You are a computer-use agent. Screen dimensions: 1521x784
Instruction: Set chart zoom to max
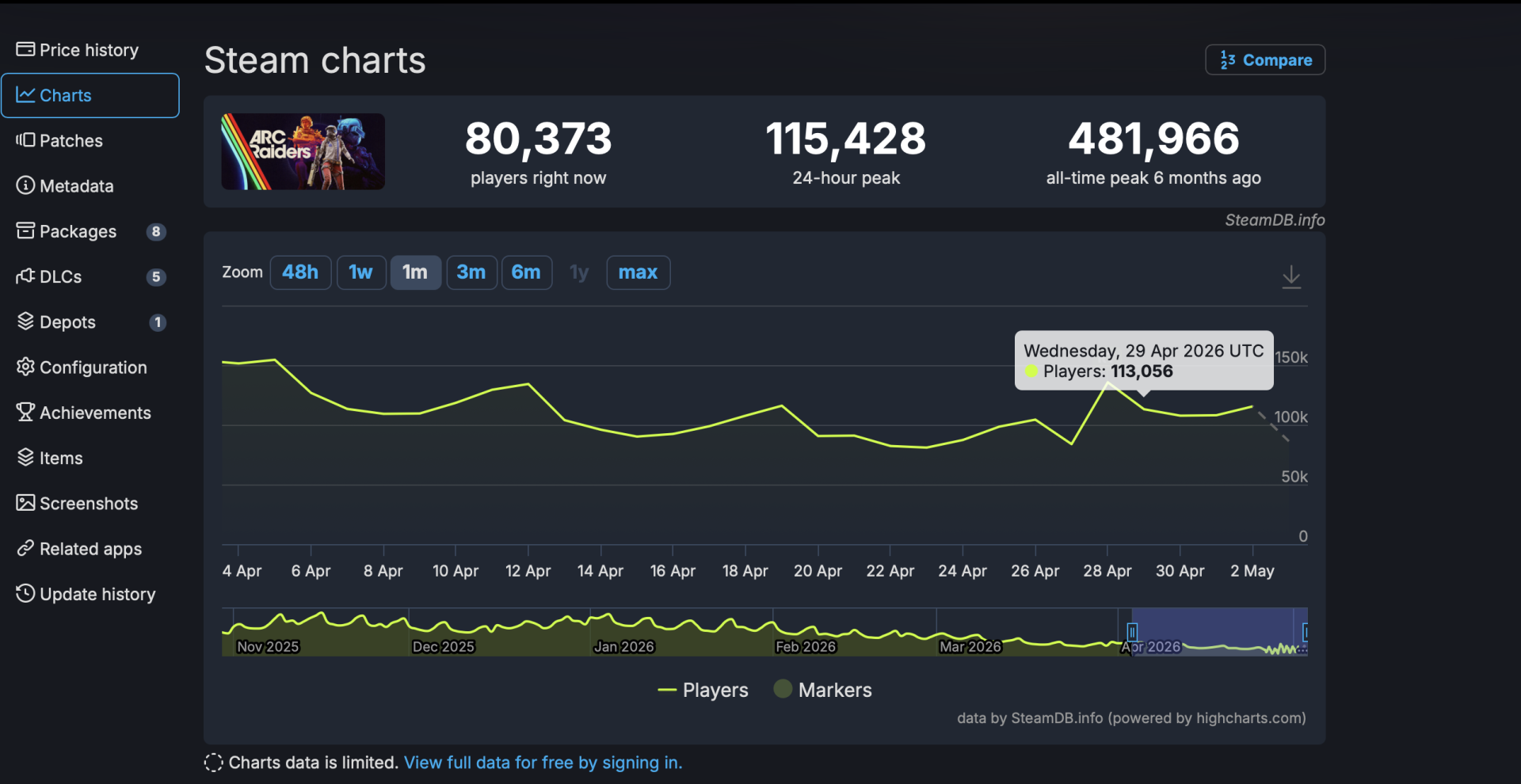[x=639, y=272]
